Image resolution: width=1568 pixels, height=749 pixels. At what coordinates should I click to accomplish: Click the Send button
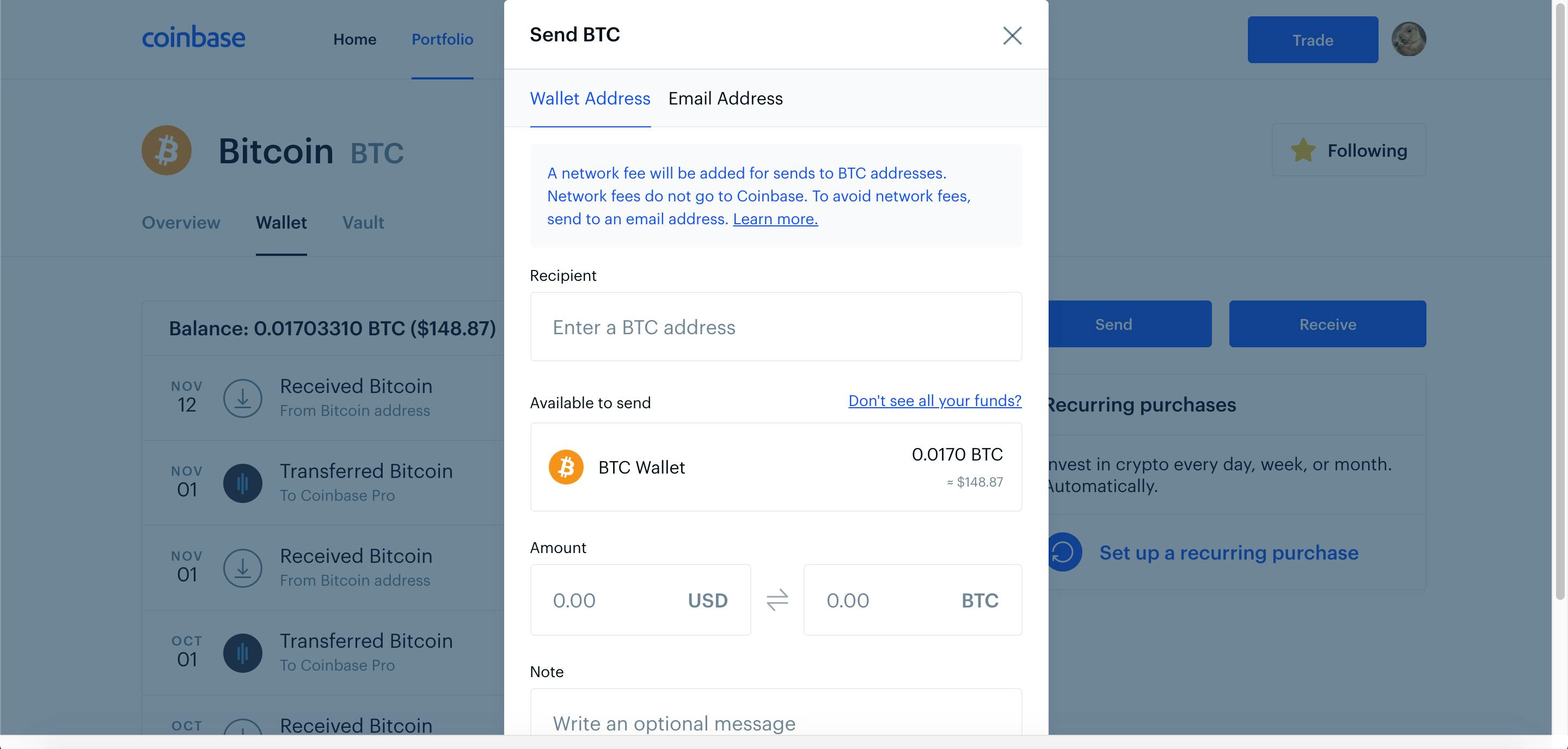(x=1113, y=324)
